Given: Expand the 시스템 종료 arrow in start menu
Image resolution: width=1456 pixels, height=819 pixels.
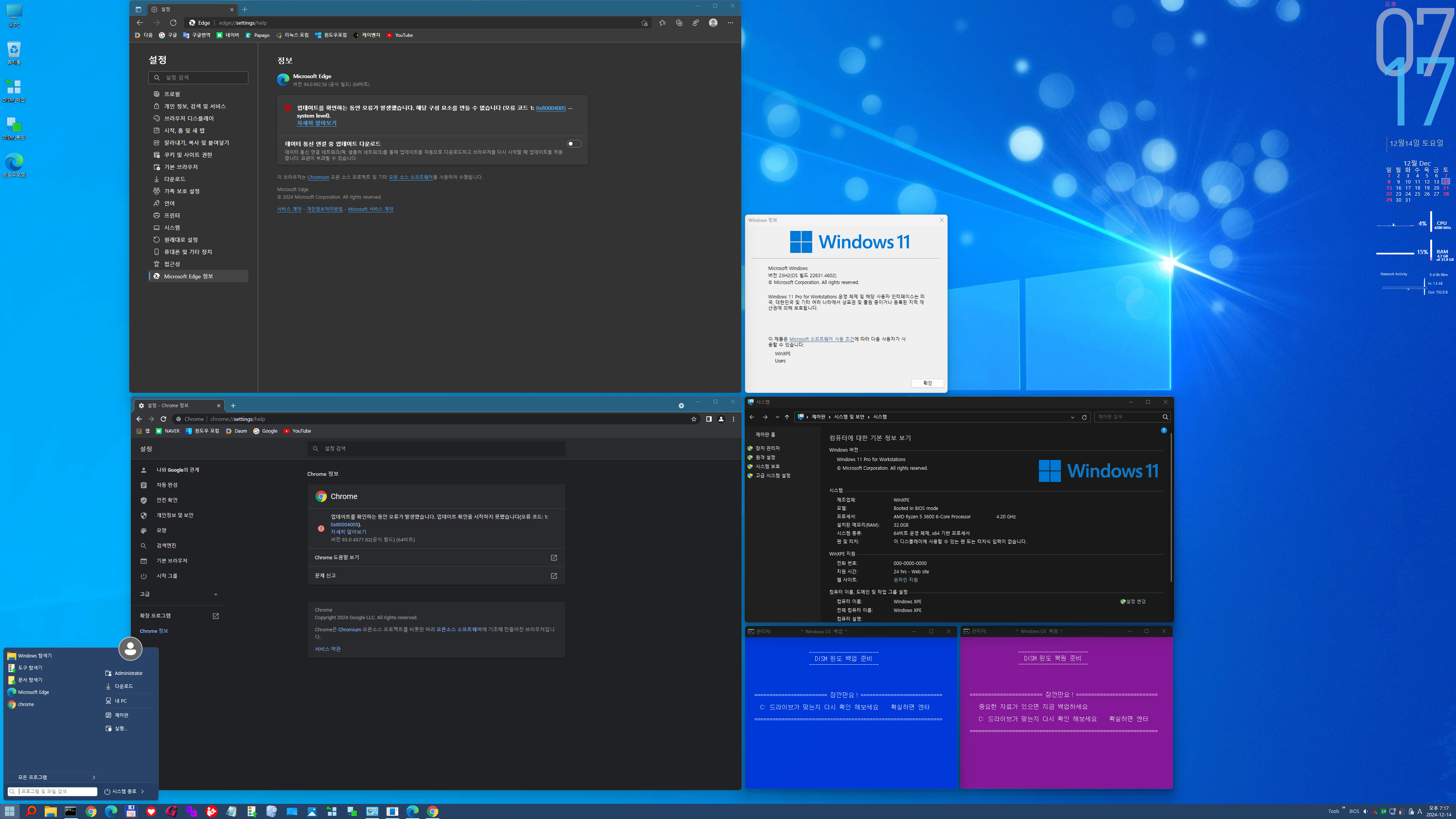Looking at the screenshot, I should tap(143, 791).
